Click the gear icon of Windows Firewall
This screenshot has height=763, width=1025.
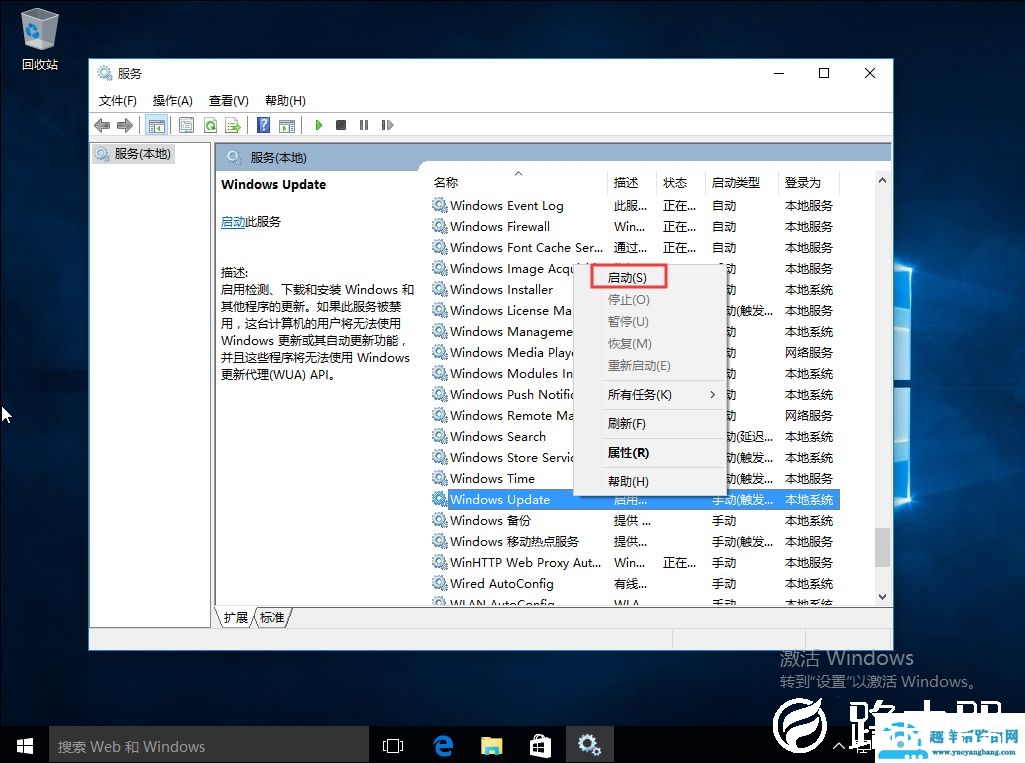[x=439, y=226]
